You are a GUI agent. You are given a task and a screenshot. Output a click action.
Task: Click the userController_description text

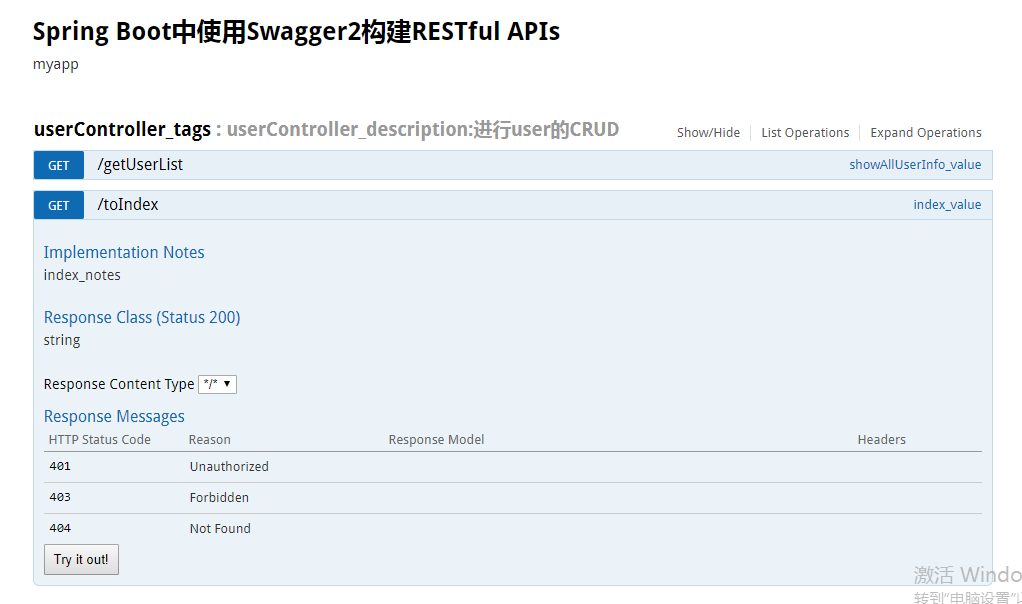coord(422,129)
